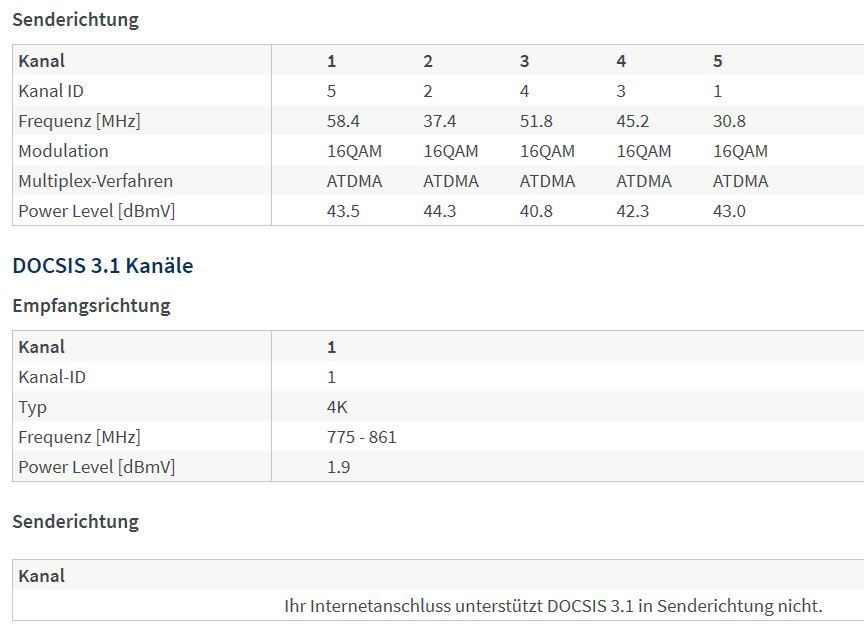Click the 45.2 frequency cell
The height and width of the screenshot is (633, 864).
click(x=632, y=121)
